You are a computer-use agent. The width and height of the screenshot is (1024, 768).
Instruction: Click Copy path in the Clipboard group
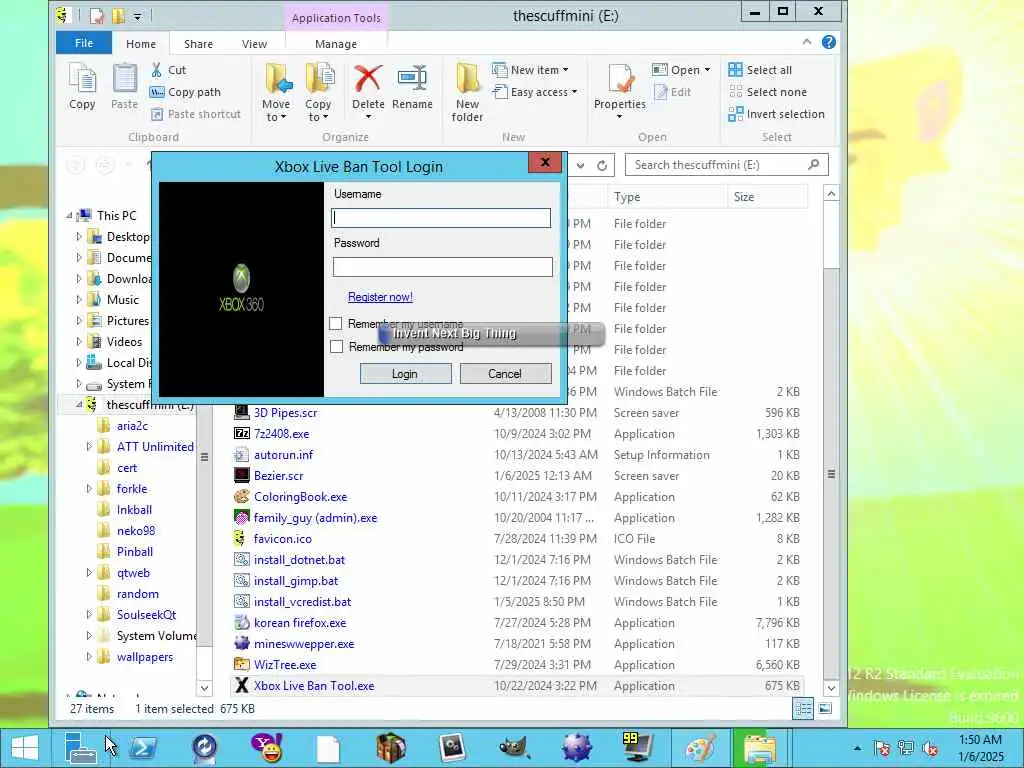tap(185, 92)
